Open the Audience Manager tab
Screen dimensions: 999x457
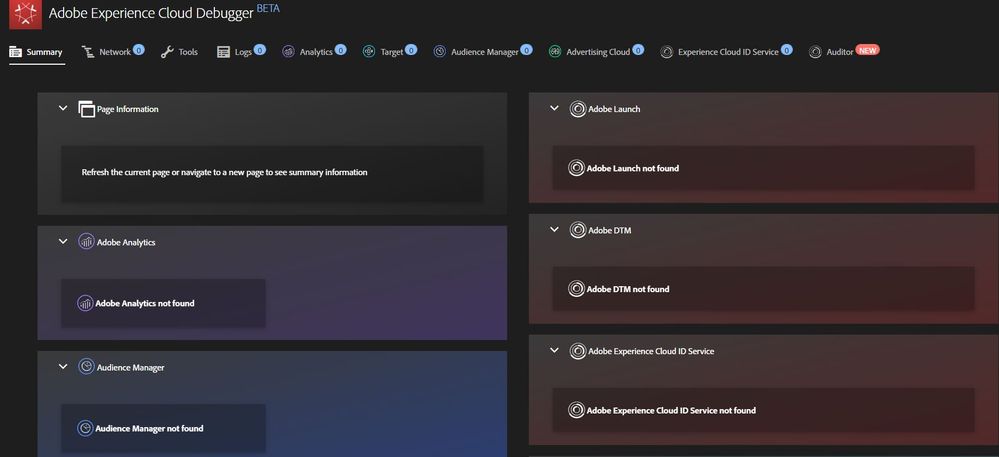482,52
